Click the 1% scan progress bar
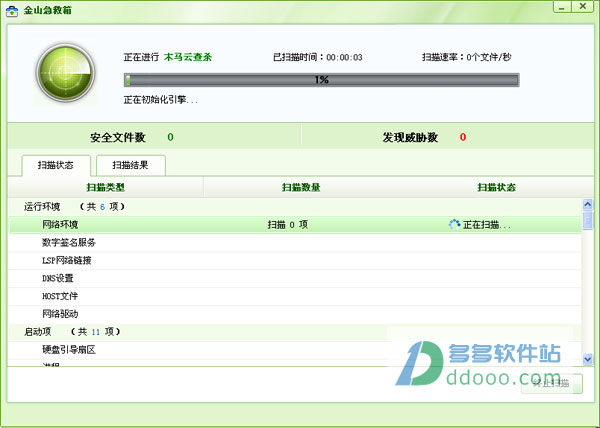Screen dimensions: 600x428 (x=321, y=80)
